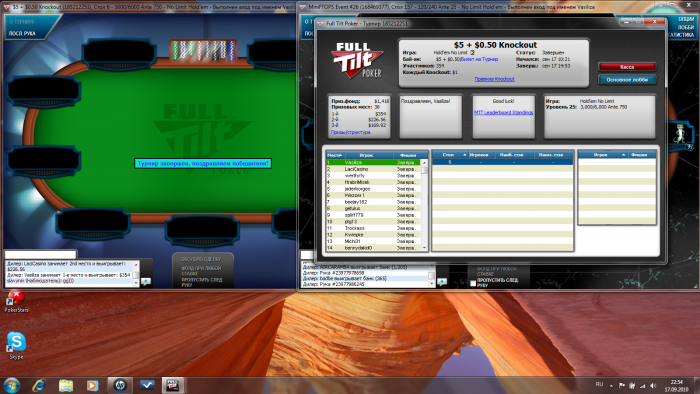Click the pot chip stack on table
Viewport: 700px width, 394px height.
[x=203, y=50]
